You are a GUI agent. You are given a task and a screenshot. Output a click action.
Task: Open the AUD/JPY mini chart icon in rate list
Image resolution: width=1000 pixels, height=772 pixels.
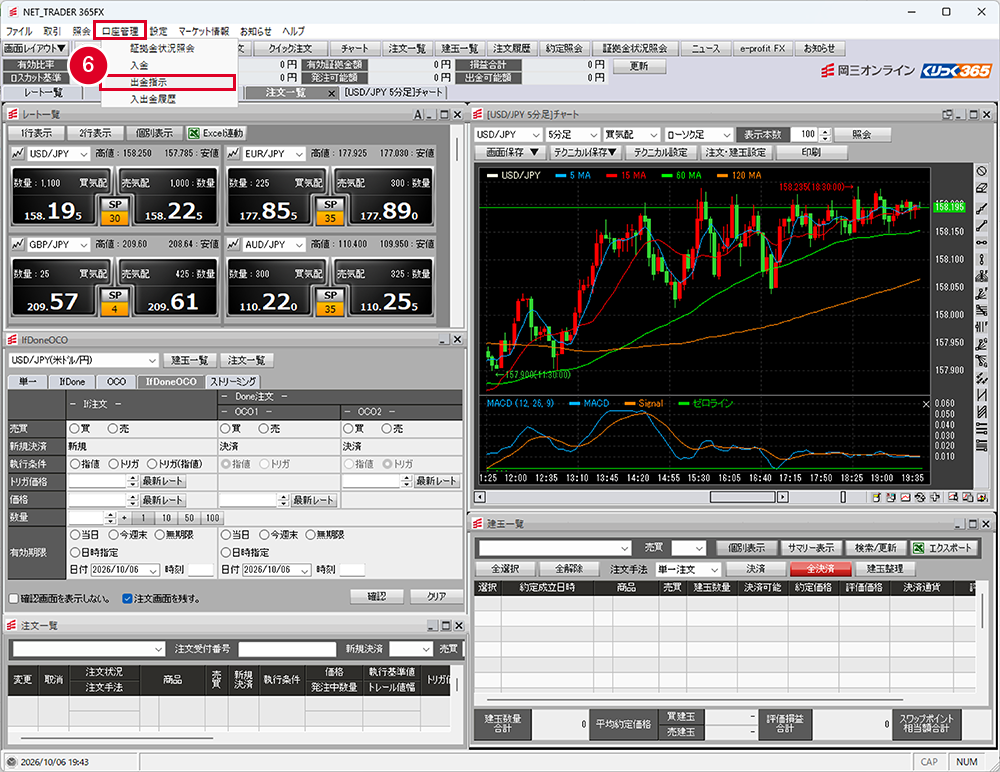point(233,244)
